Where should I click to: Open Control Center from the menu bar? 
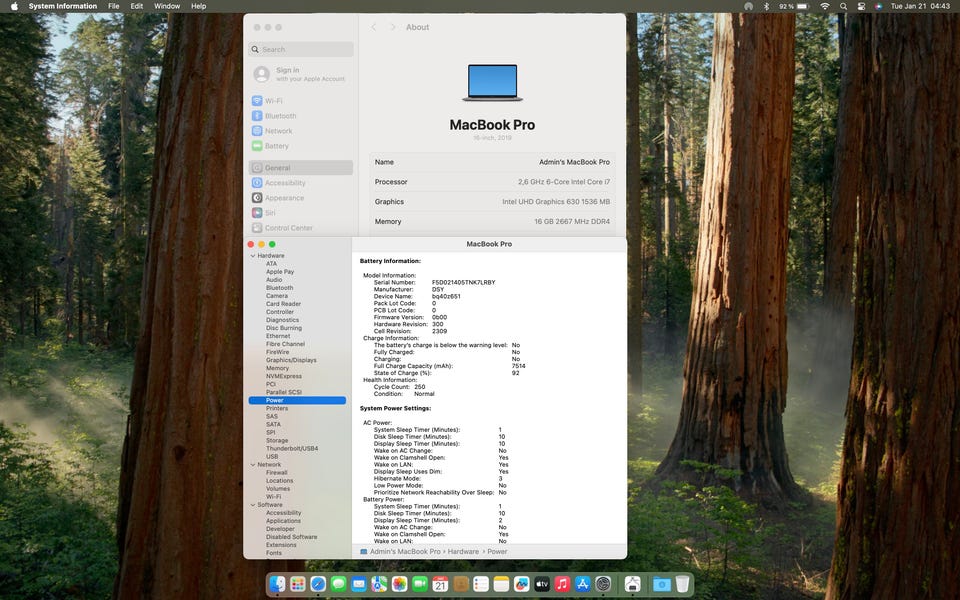point(861,6)
